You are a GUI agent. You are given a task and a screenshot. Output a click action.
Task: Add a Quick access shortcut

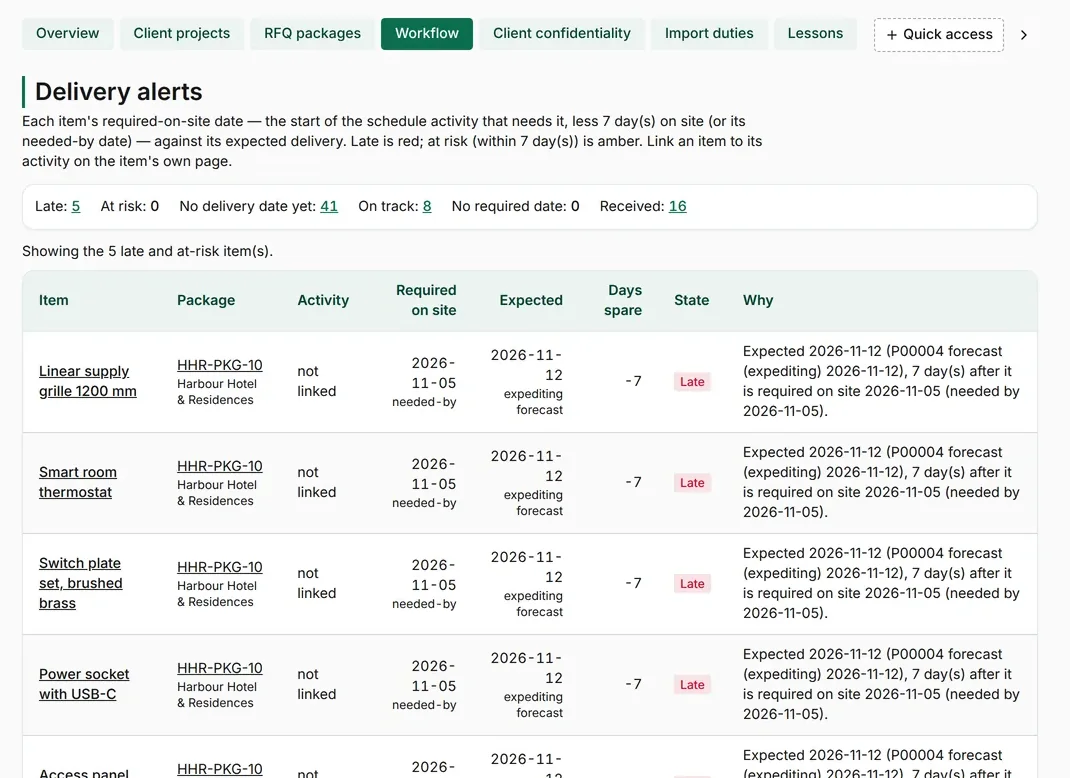click(939, 35)
